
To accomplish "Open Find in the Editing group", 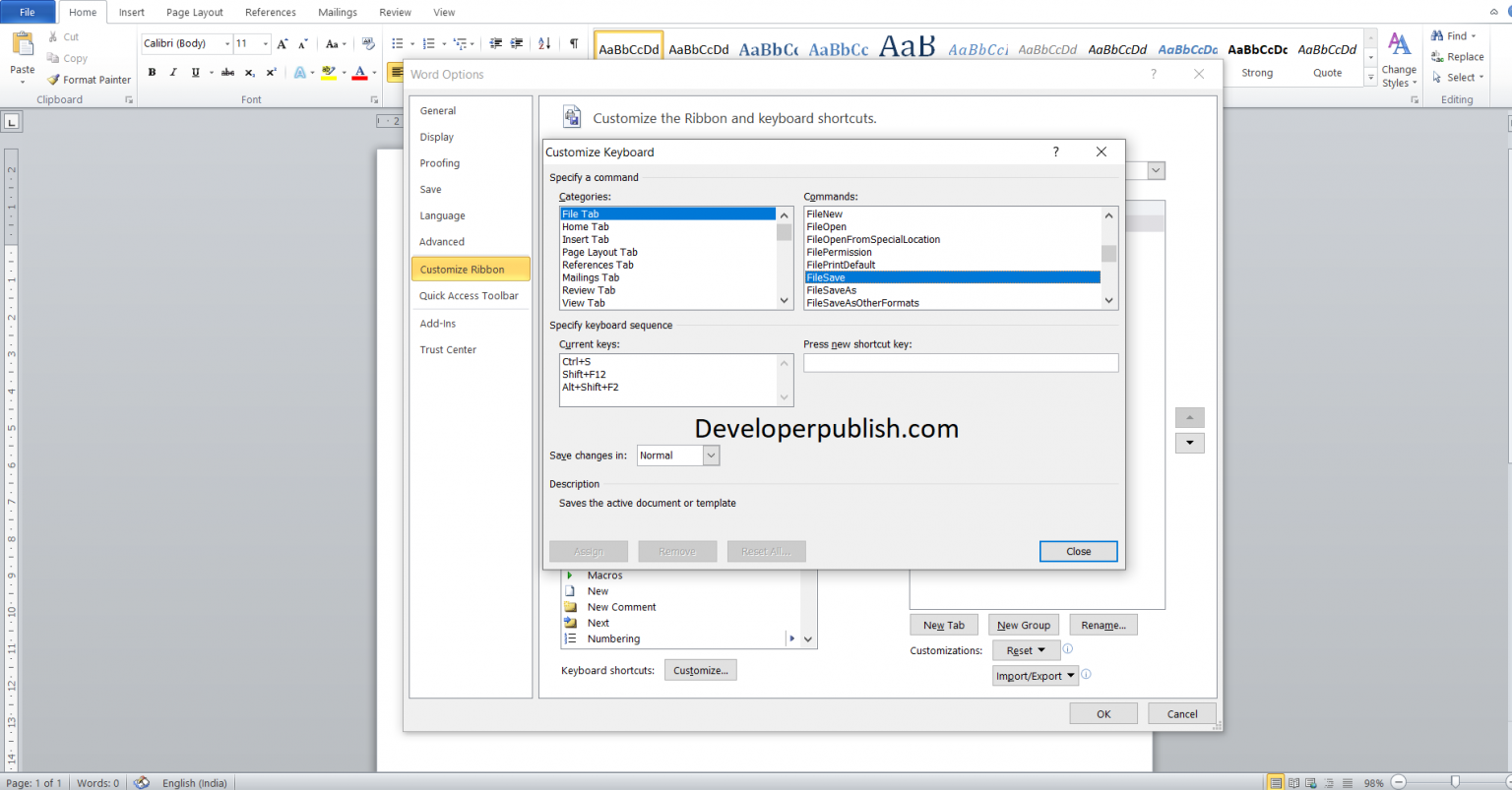I will (1449, 35).
